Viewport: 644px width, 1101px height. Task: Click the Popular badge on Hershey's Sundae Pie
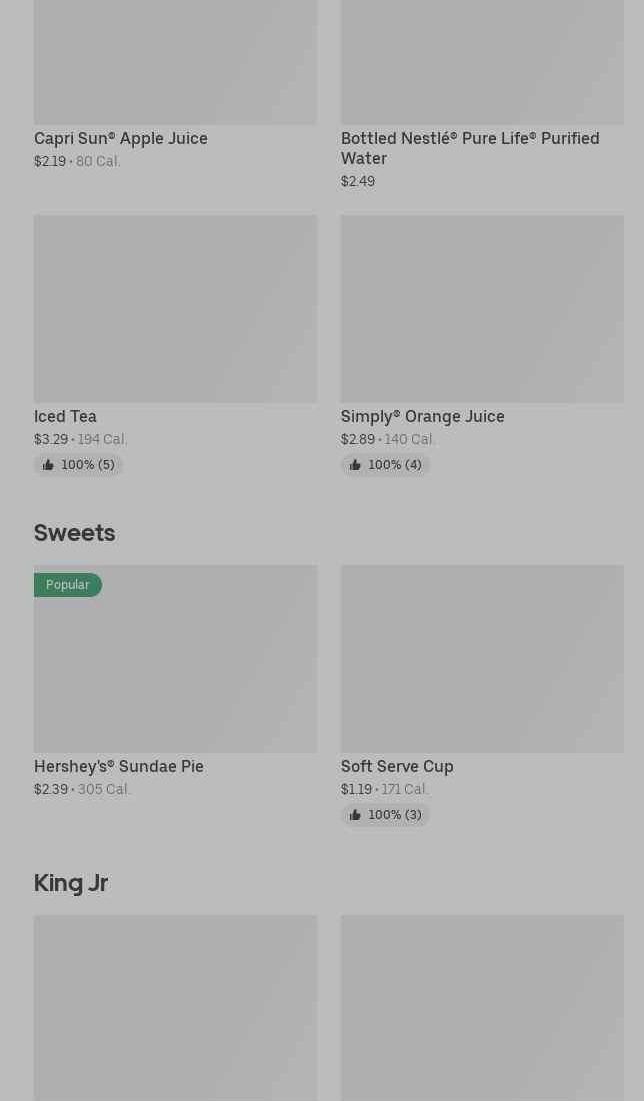coord(67,585)
